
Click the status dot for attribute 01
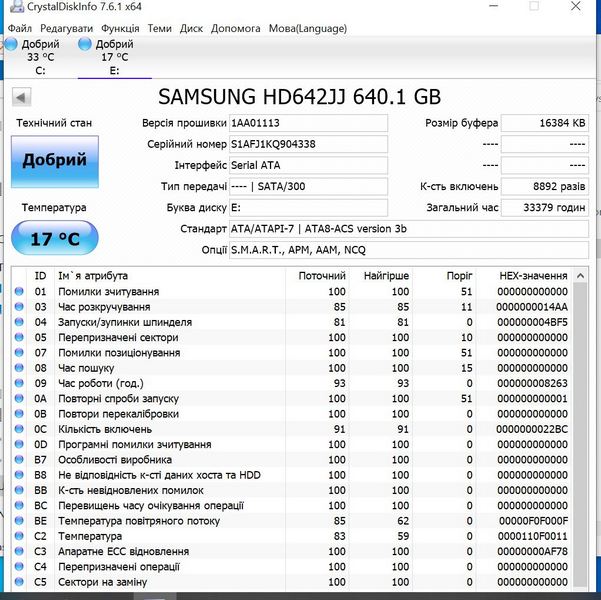[19, 292]
